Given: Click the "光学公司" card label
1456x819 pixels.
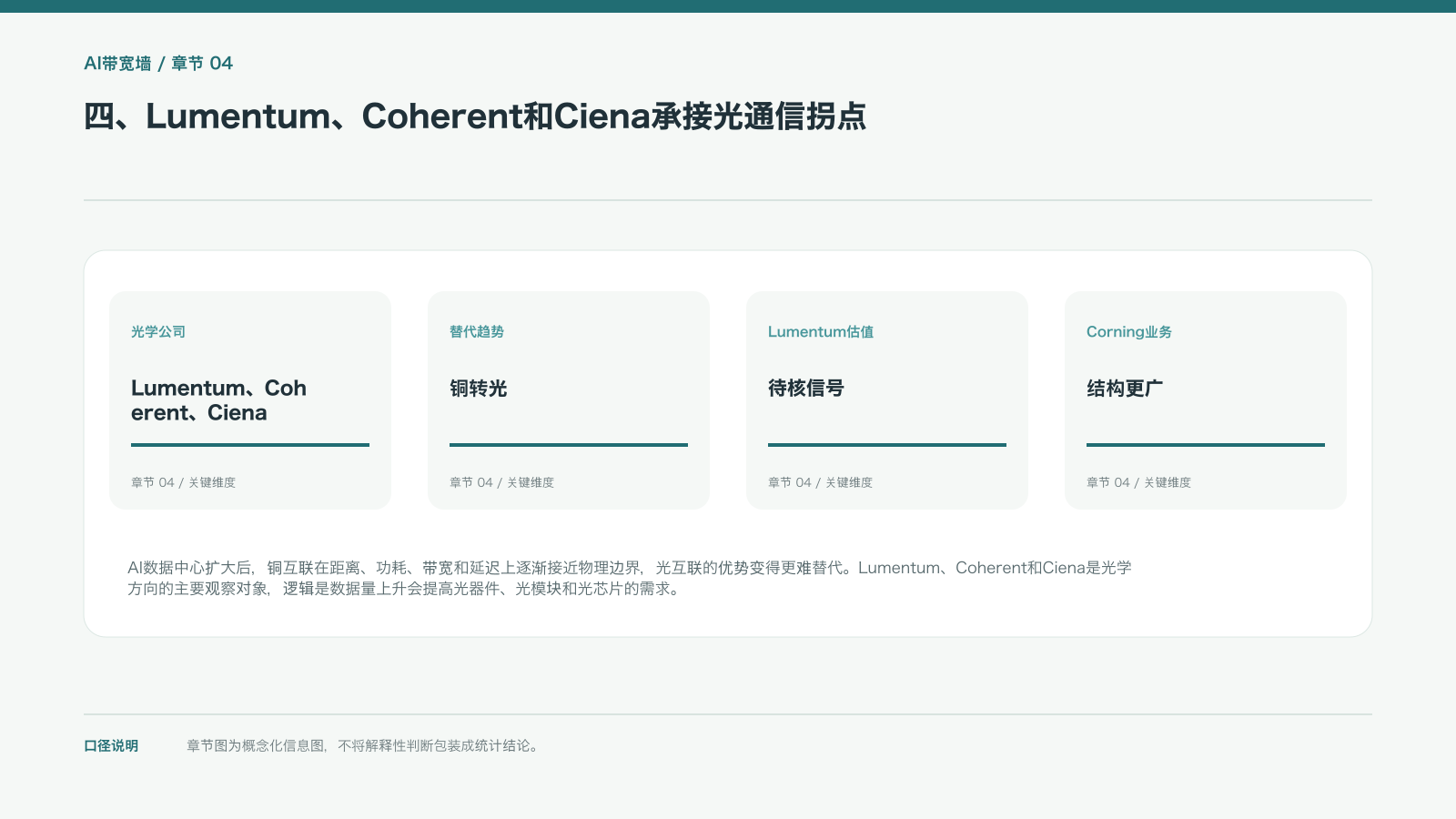Looking at the screenshot, I should point(158,332).
